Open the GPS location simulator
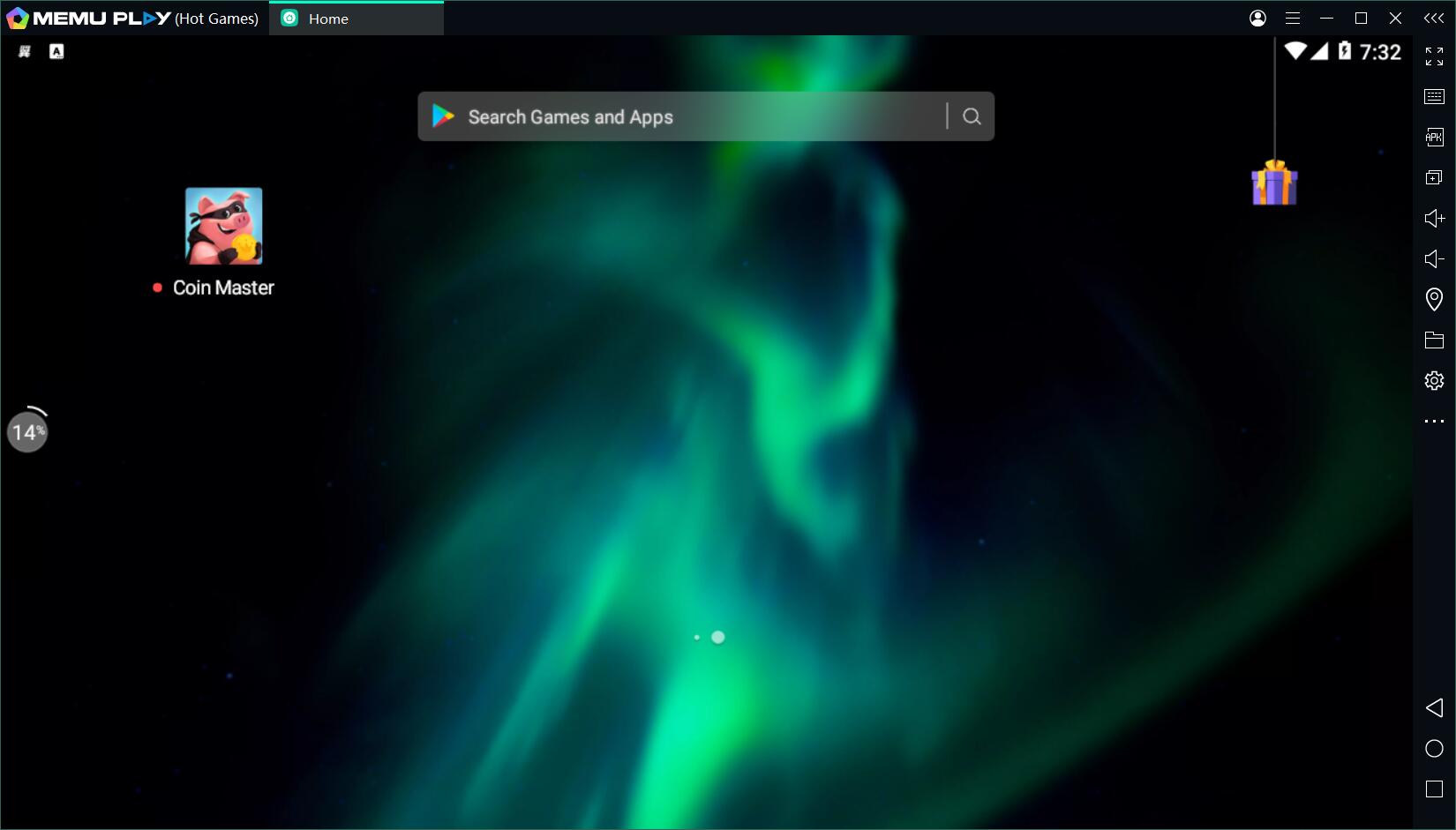 click(x=1434, y=299)
